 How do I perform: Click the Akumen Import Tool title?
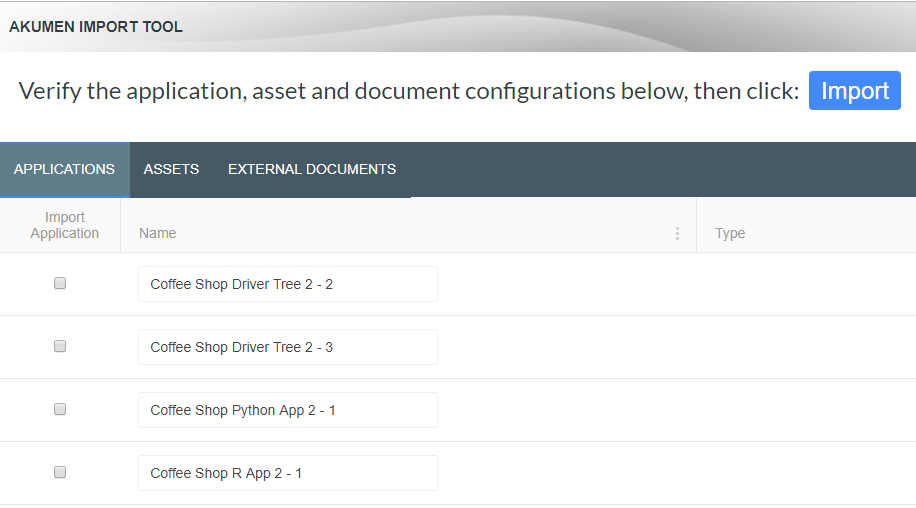[96, 27]
